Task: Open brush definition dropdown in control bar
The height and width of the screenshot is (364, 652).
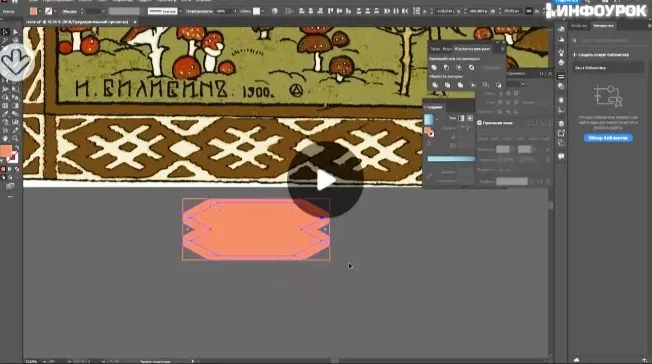Action: tap(180, 11)
